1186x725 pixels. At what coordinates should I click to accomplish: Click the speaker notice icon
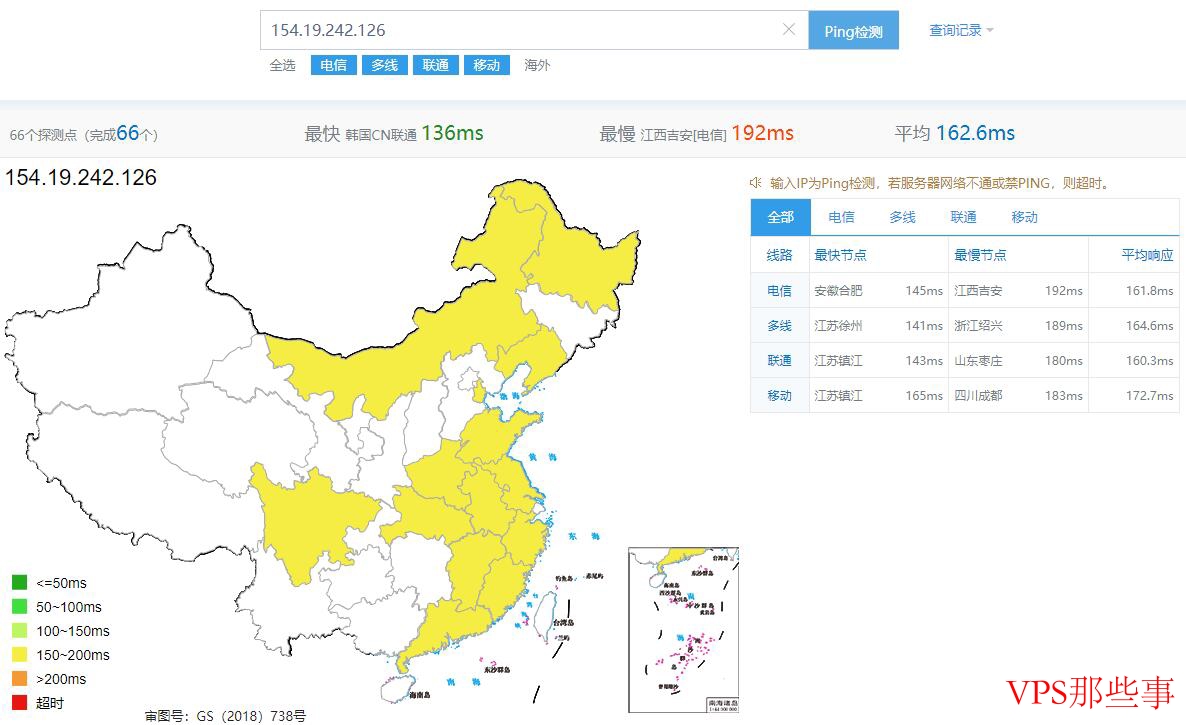click(756, 182)
